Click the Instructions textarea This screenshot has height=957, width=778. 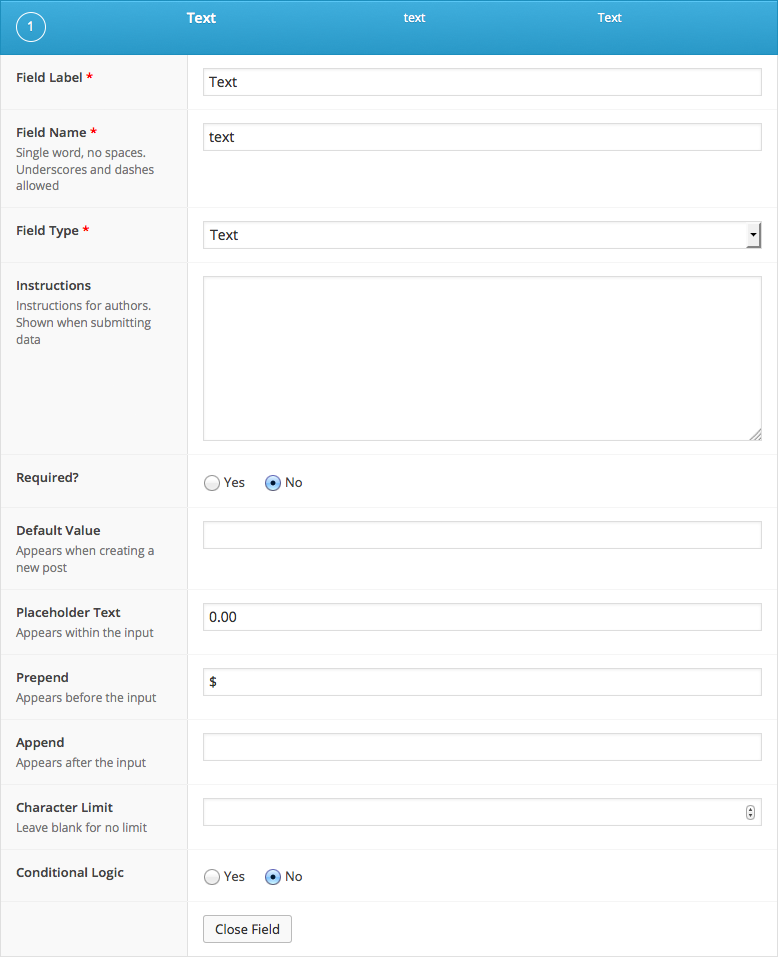(482, 358)
